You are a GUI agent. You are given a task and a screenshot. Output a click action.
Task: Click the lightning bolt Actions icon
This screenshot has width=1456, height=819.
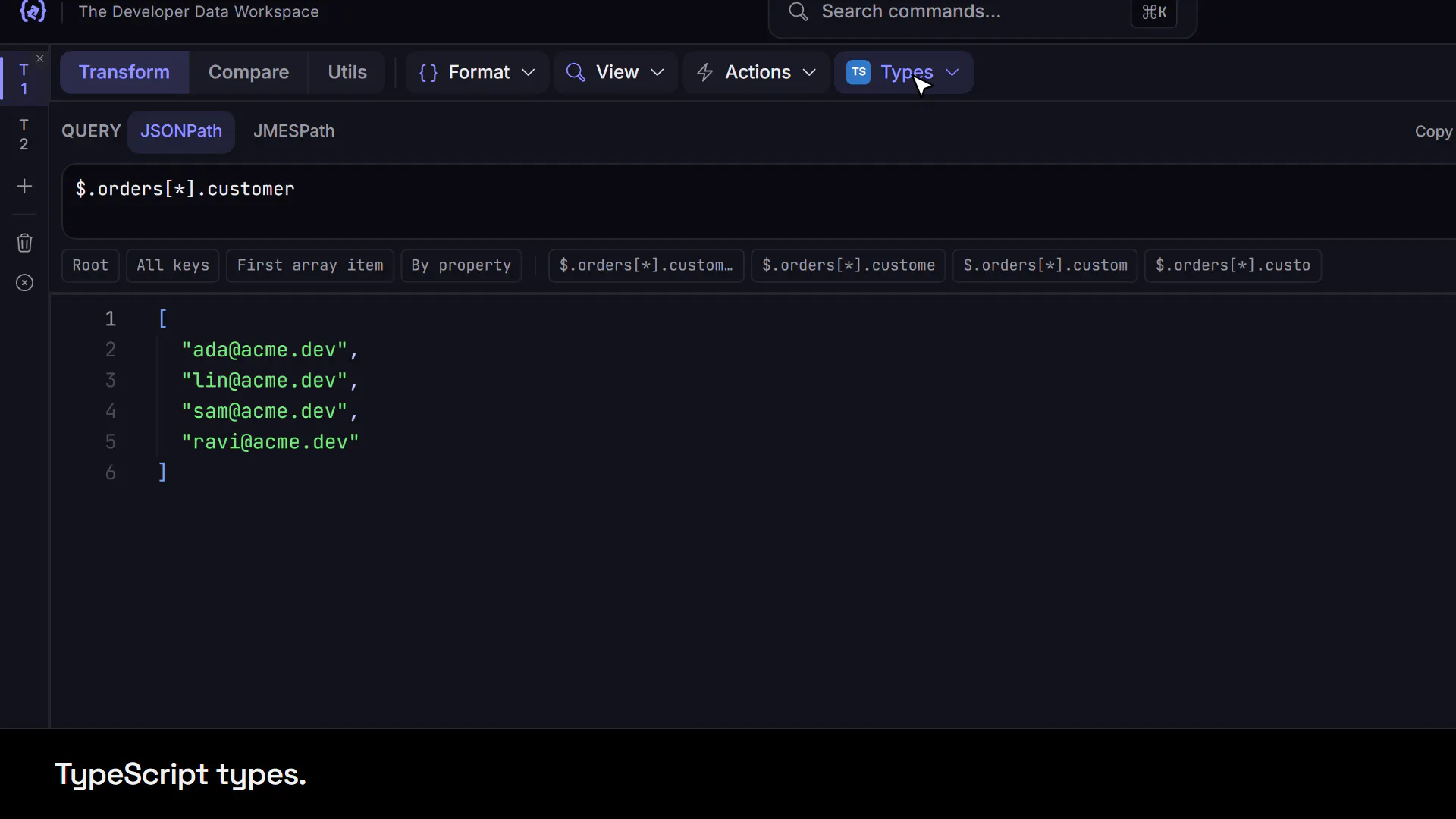[x=704, y=72]
